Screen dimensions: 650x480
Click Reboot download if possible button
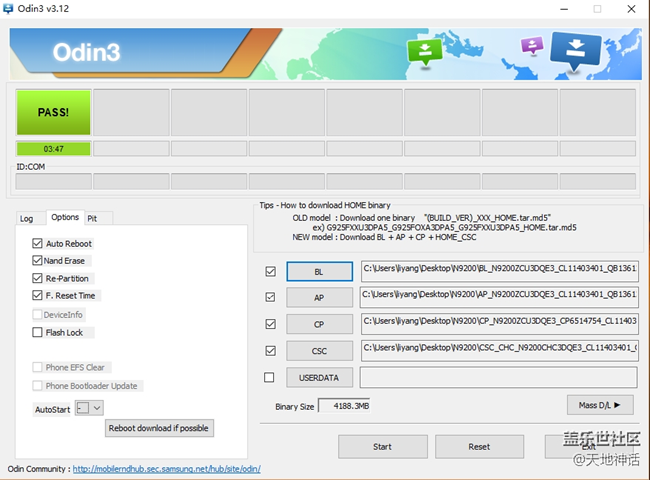[159, 428]
